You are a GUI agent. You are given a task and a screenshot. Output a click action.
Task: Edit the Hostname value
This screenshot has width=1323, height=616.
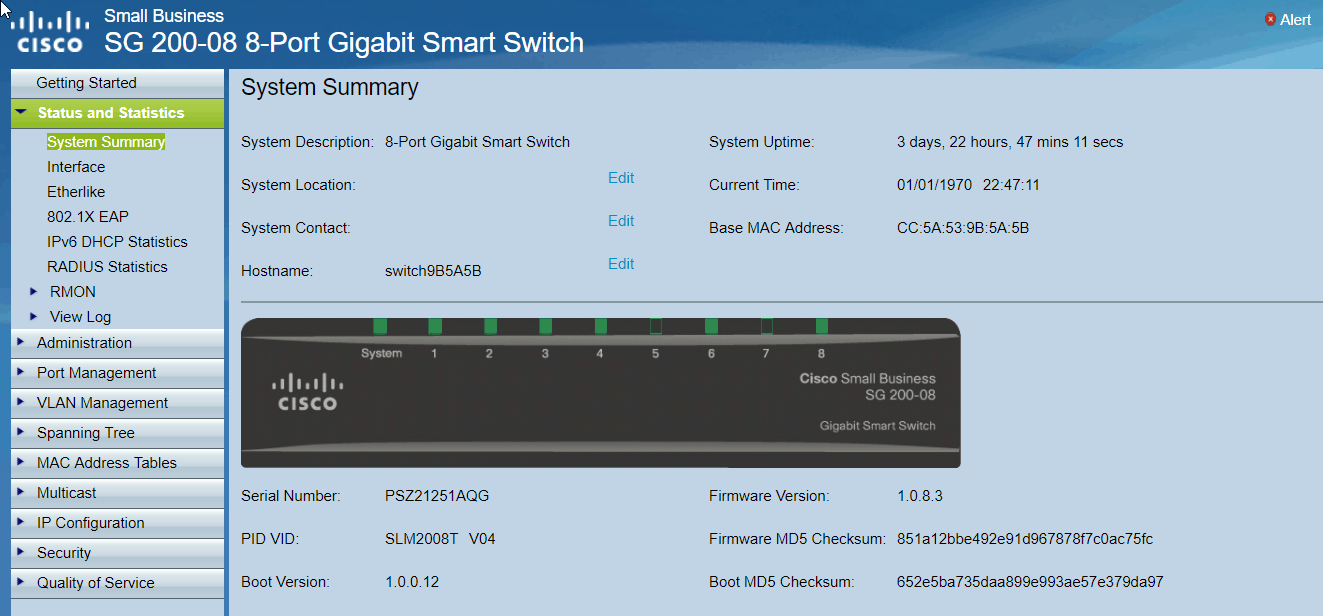621,264
